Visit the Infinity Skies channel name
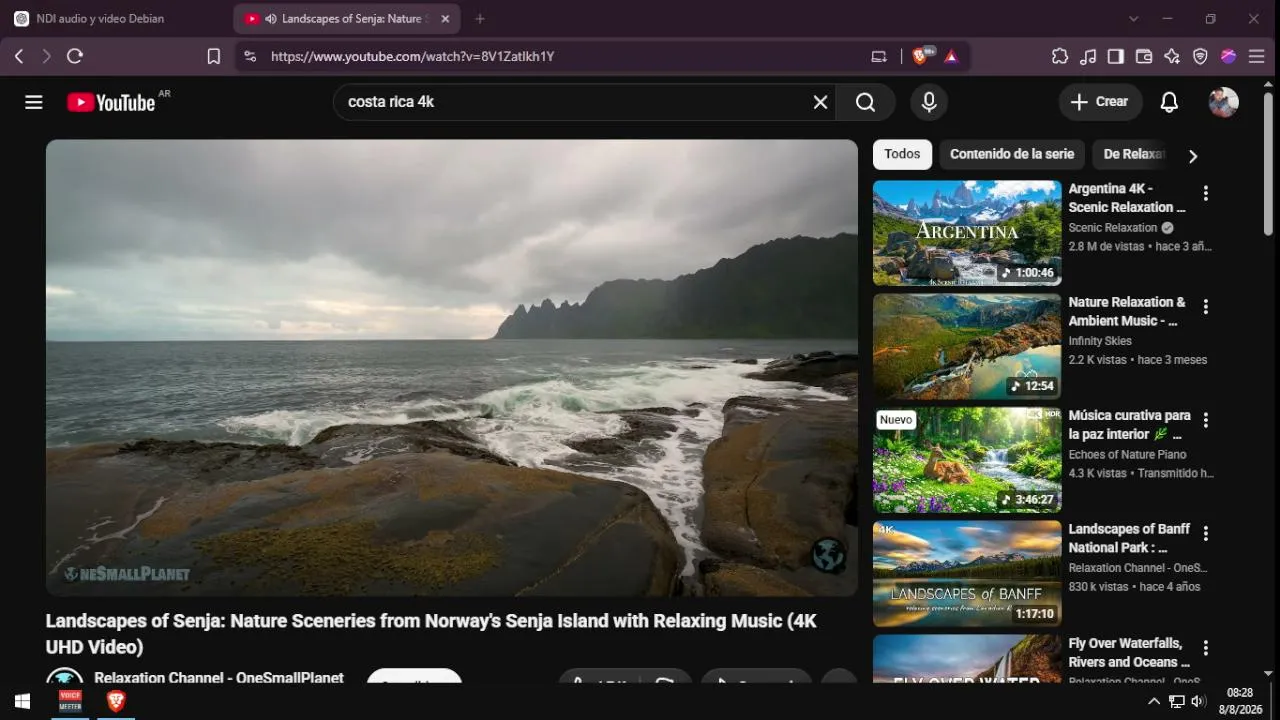The height and width of the screenshot is (720, 1280). pyautogui.click(x=1100, y=341)
